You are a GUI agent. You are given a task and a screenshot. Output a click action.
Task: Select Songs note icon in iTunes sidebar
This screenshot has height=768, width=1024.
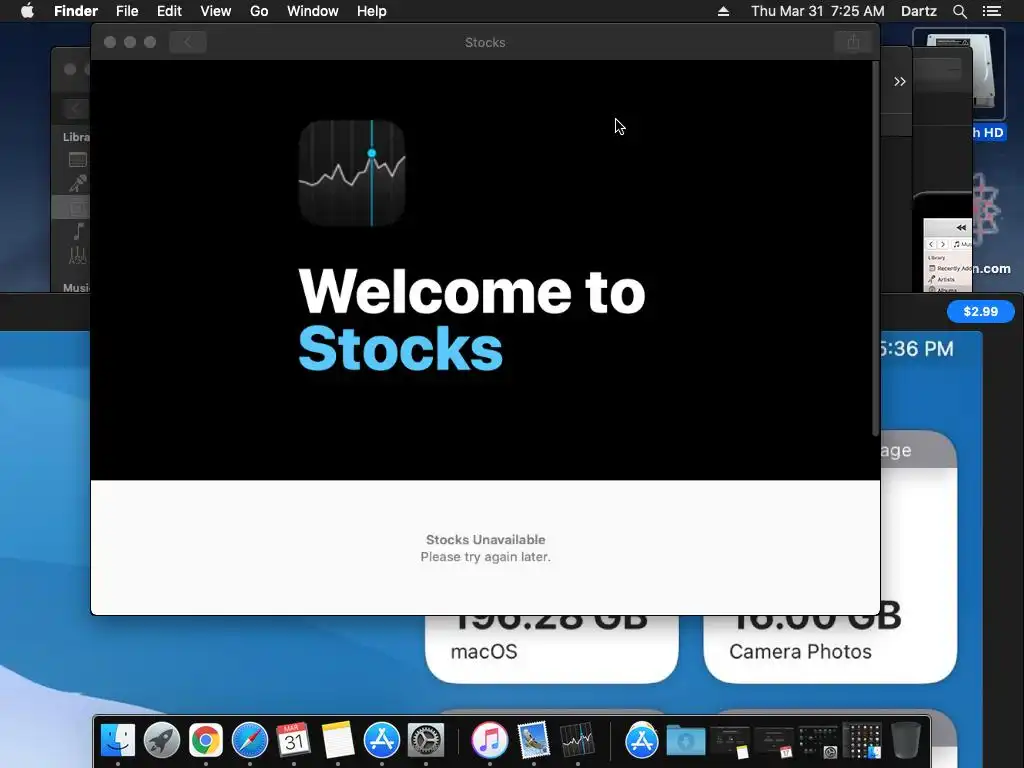click(x=77, y=231)
